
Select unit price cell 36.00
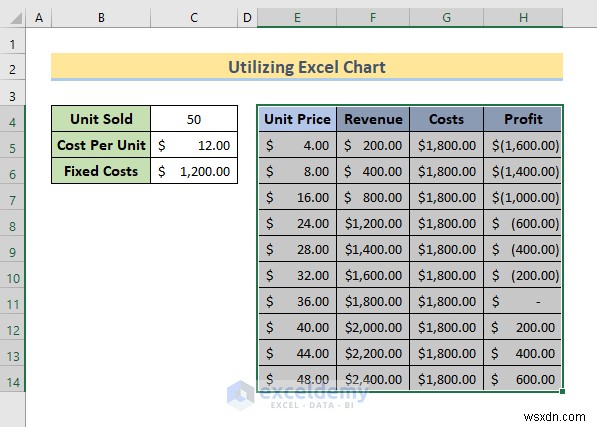point(297,301)
